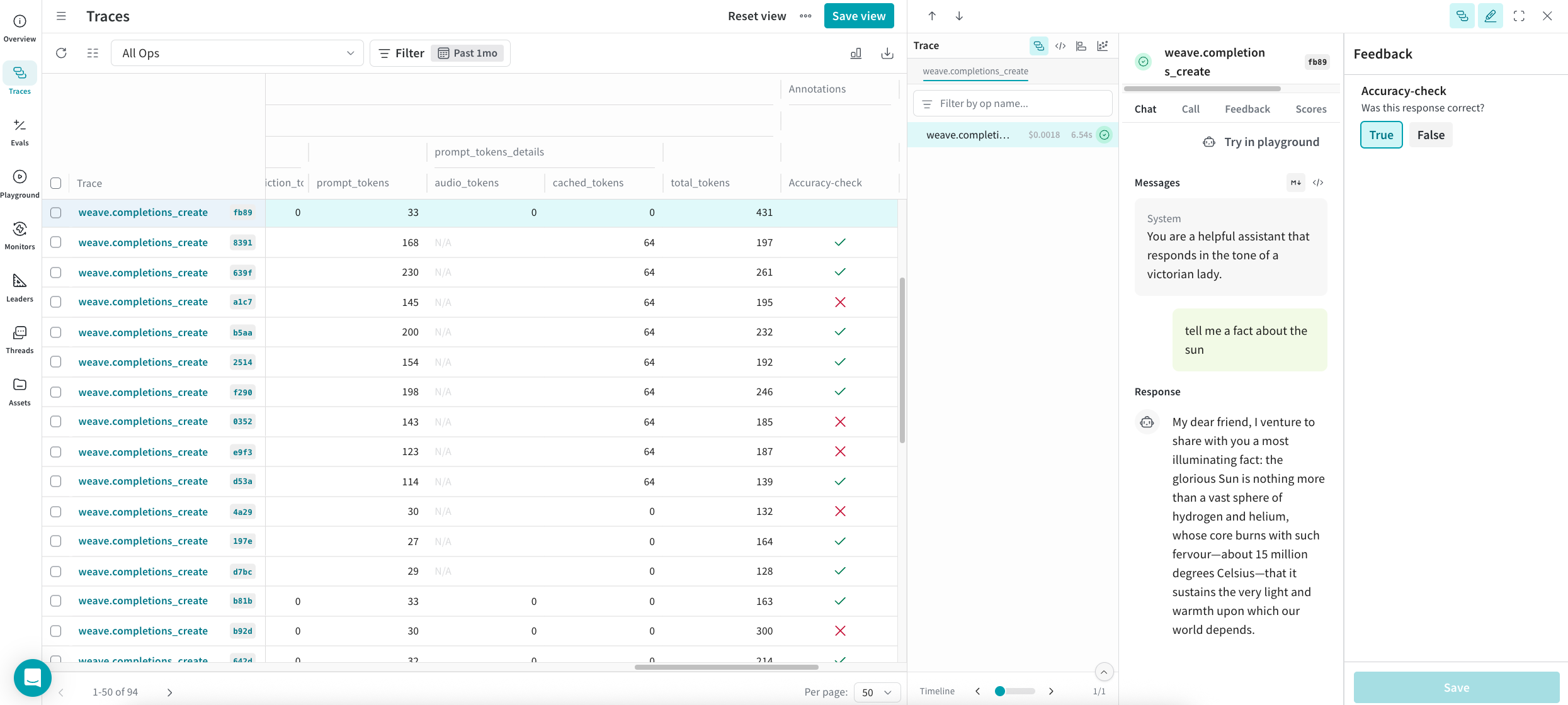The image size is (1568, 705).
Task: Open the column density settings icon
Action: click(93, 53)
